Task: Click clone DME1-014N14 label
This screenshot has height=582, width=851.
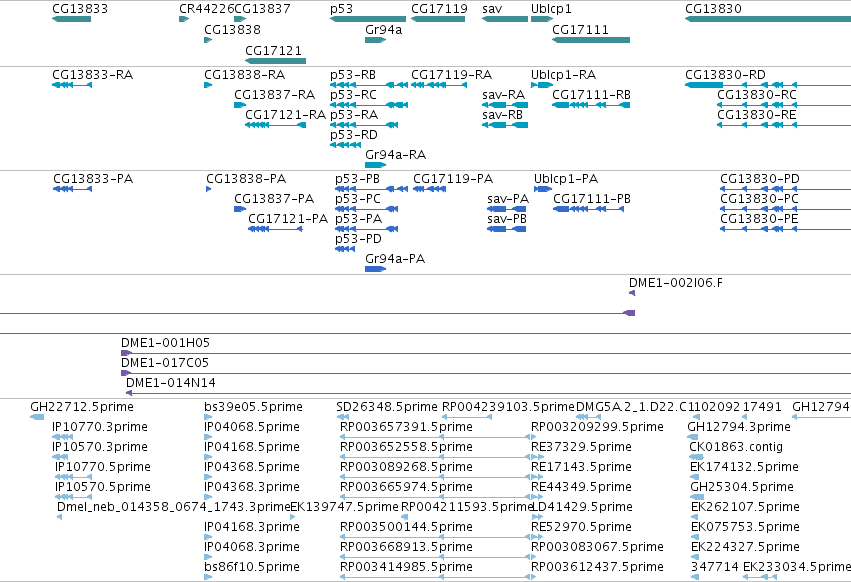Action: [170, 383]
